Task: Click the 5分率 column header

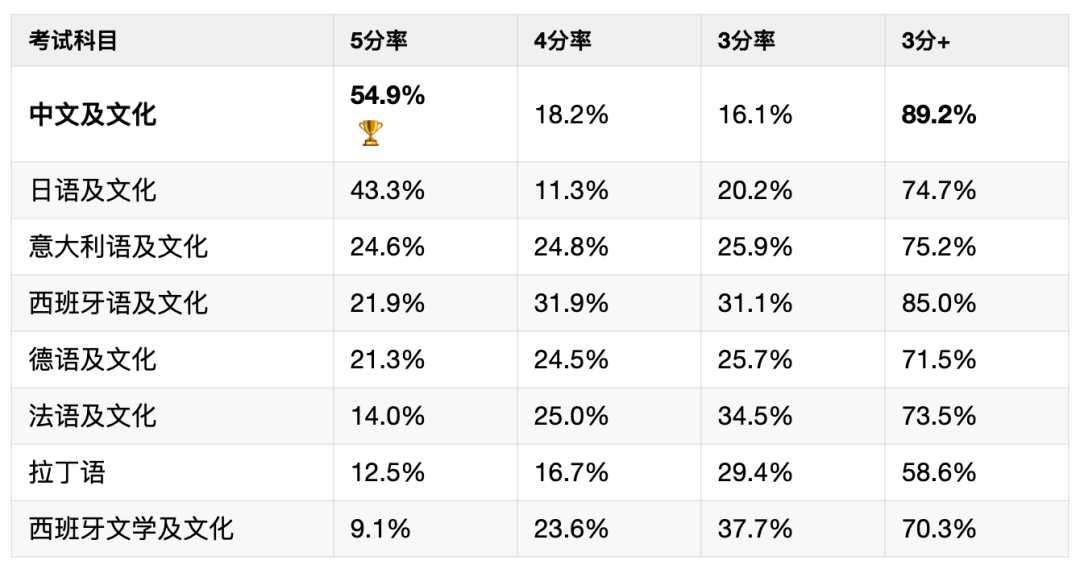Action: pyautogui.click(x=379, y=41)
